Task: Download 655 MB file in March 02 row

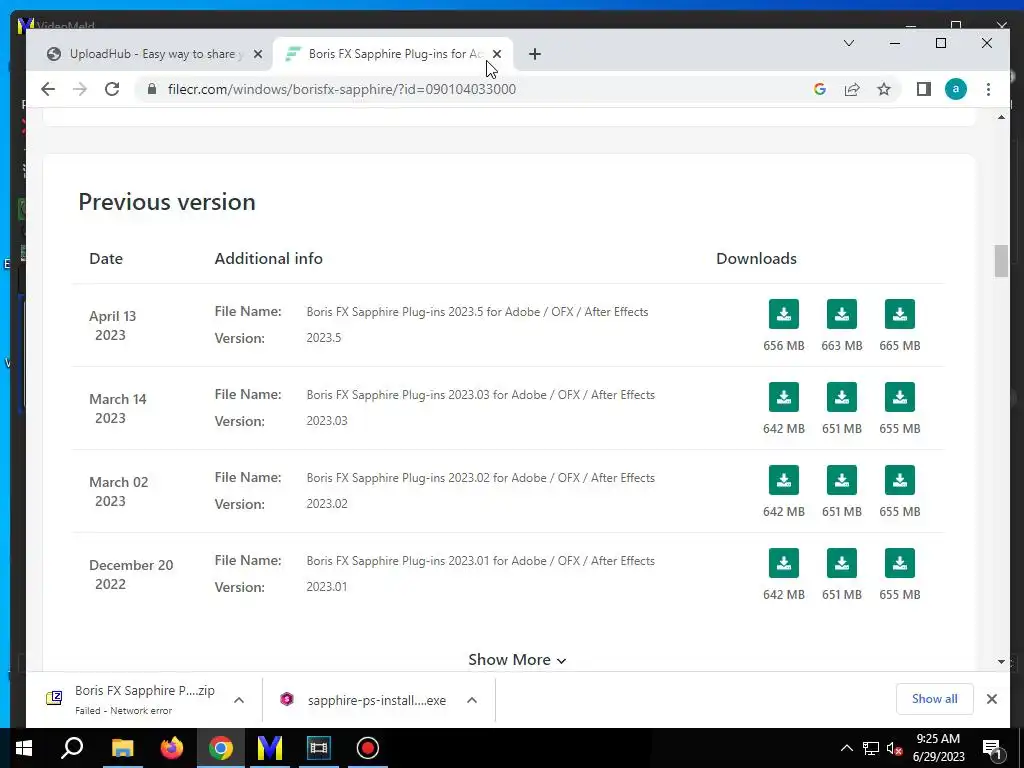Action: pyautogui.click(x=900, y=480)
